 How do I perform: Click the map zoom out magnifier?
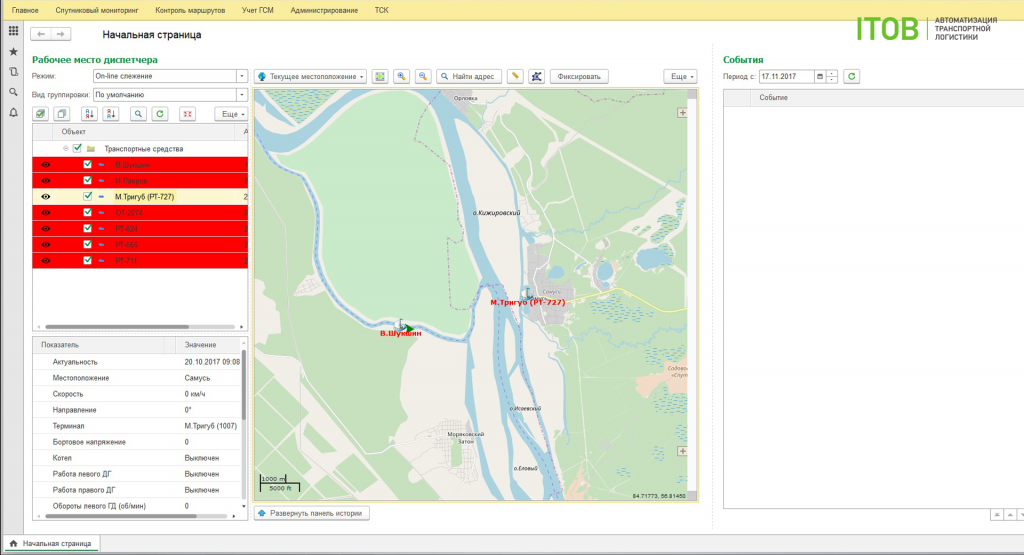(x=423, y=76)
